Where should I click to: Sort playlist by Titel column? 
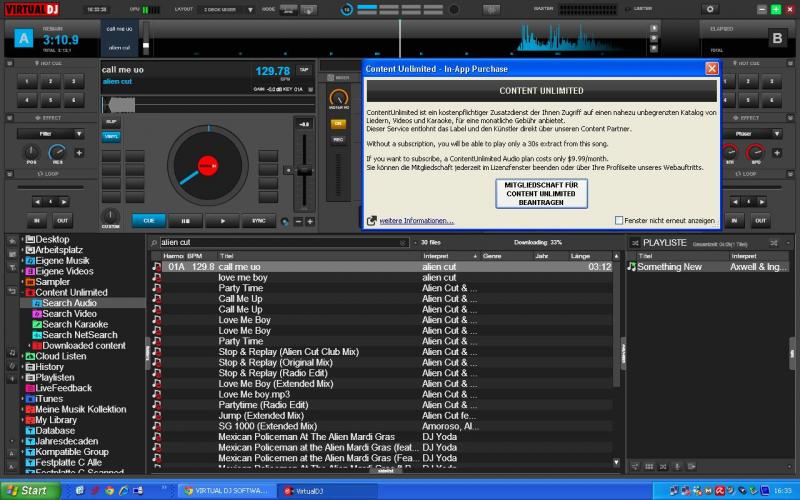tap(683, 256)
